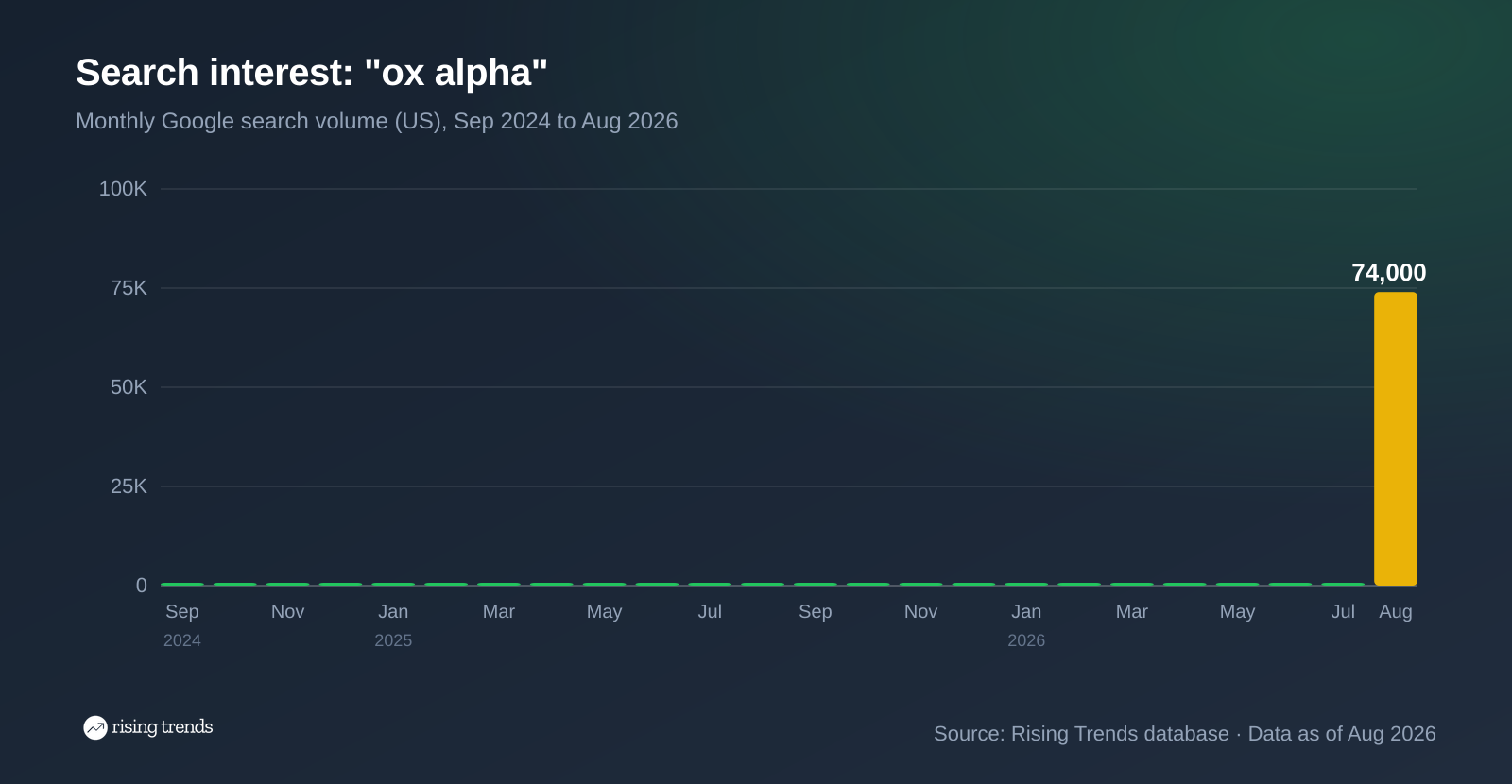Click the 0 y-axis label

coord(142,586)
